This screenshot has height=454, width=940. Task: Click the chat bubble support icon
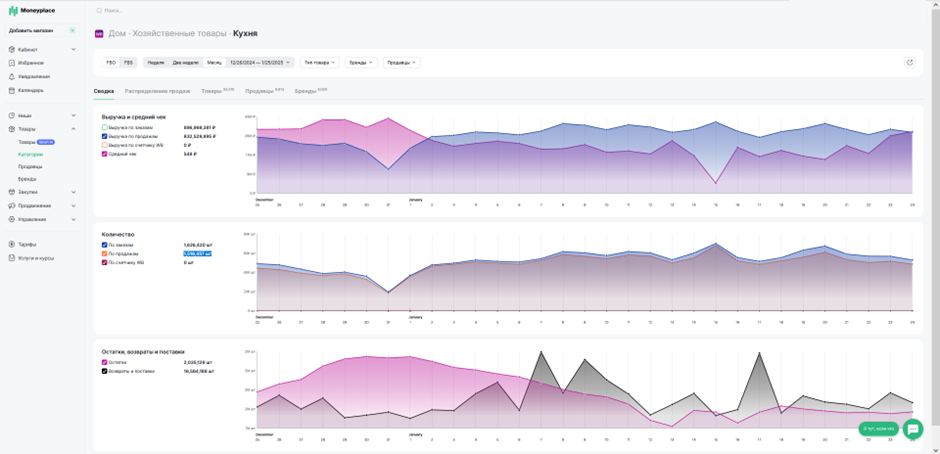[x=913, y=429]
